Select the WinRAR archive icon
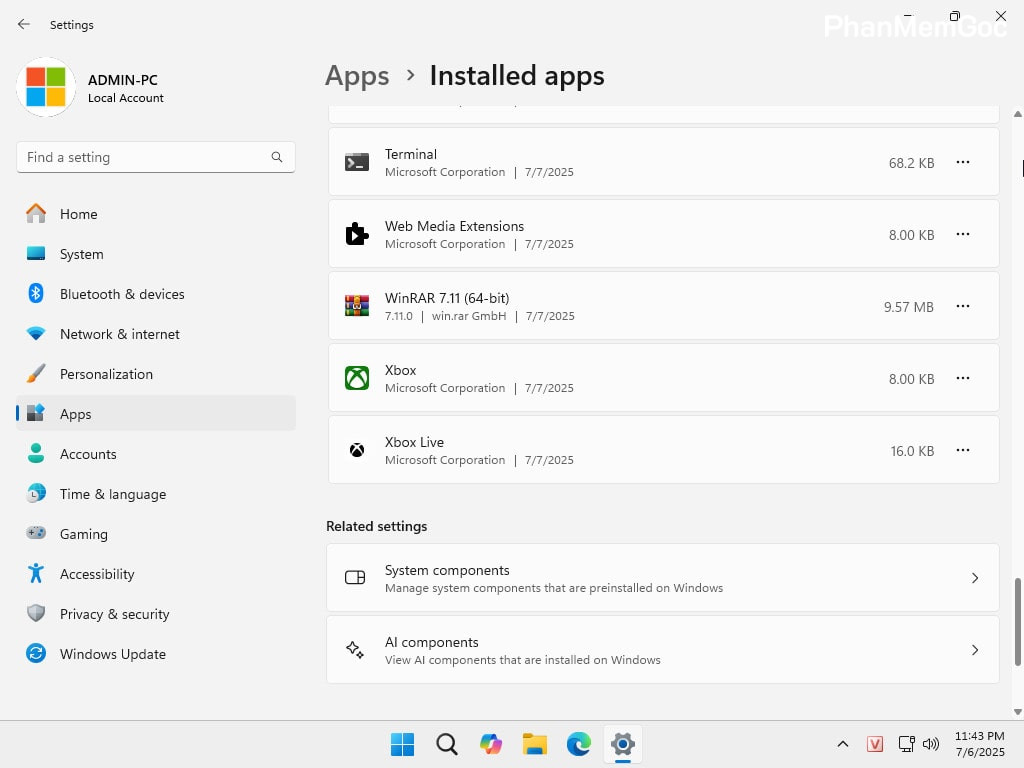The height and width of the screenshot is (768, 1024). [x=356, y=304]
